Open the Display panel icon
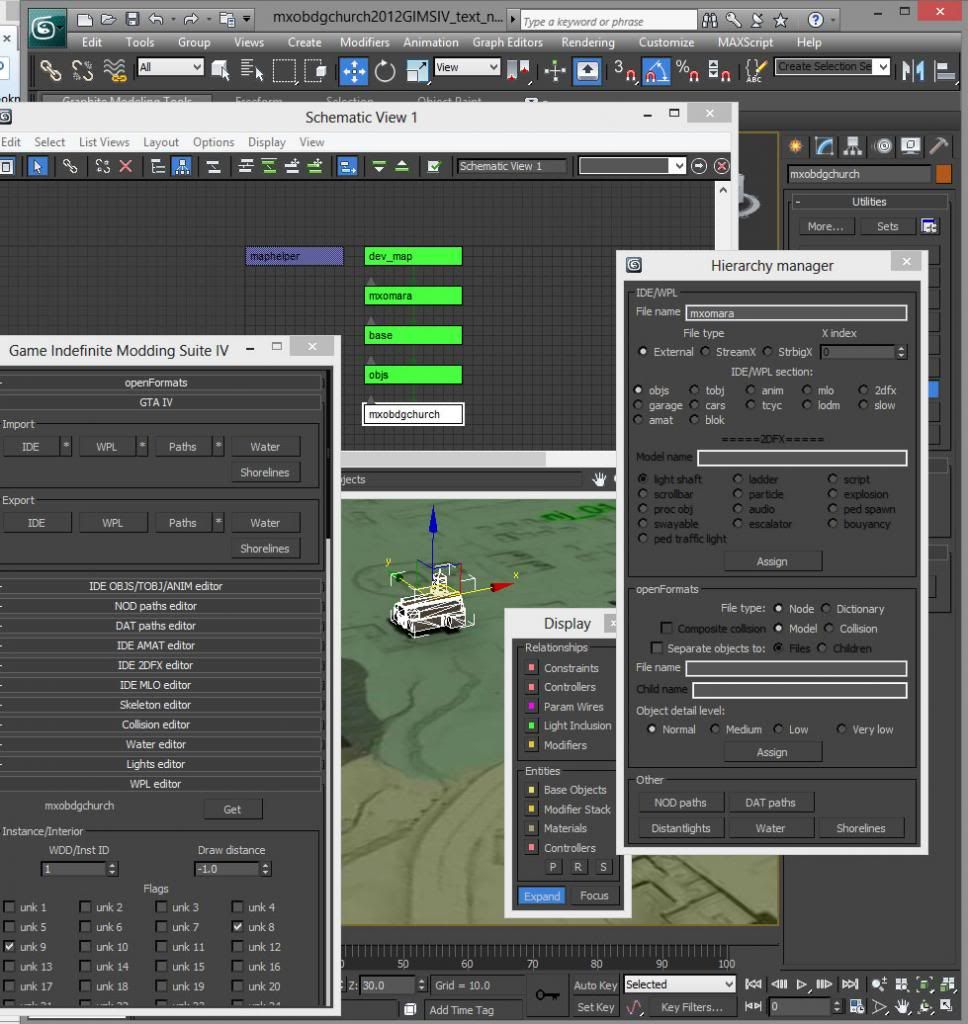Screen dimensions: 968x1024 point(911,146)
